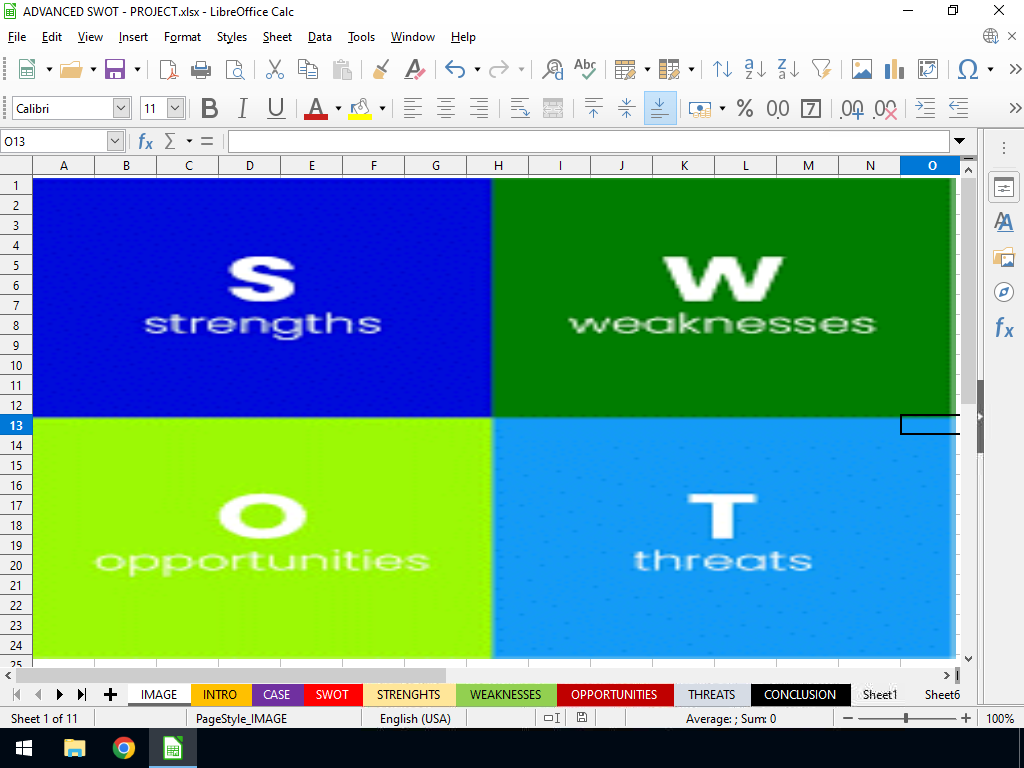1024x768 pixels.
Task: Click the Print icon
Action: pyautogui.click(x=200, y=69)
